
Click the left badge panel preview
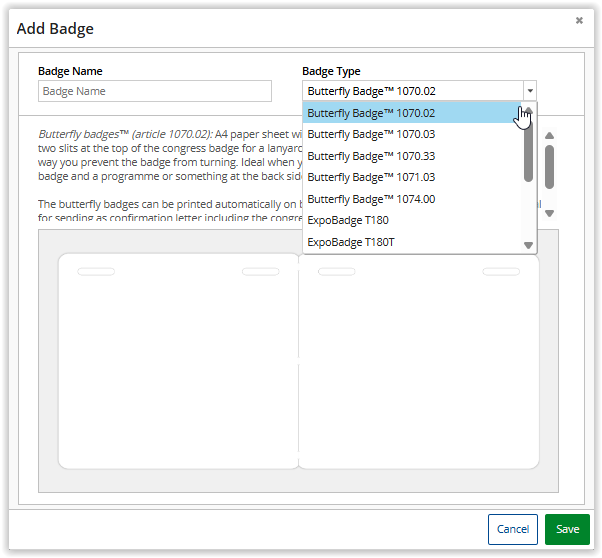[x=178, y=361]
